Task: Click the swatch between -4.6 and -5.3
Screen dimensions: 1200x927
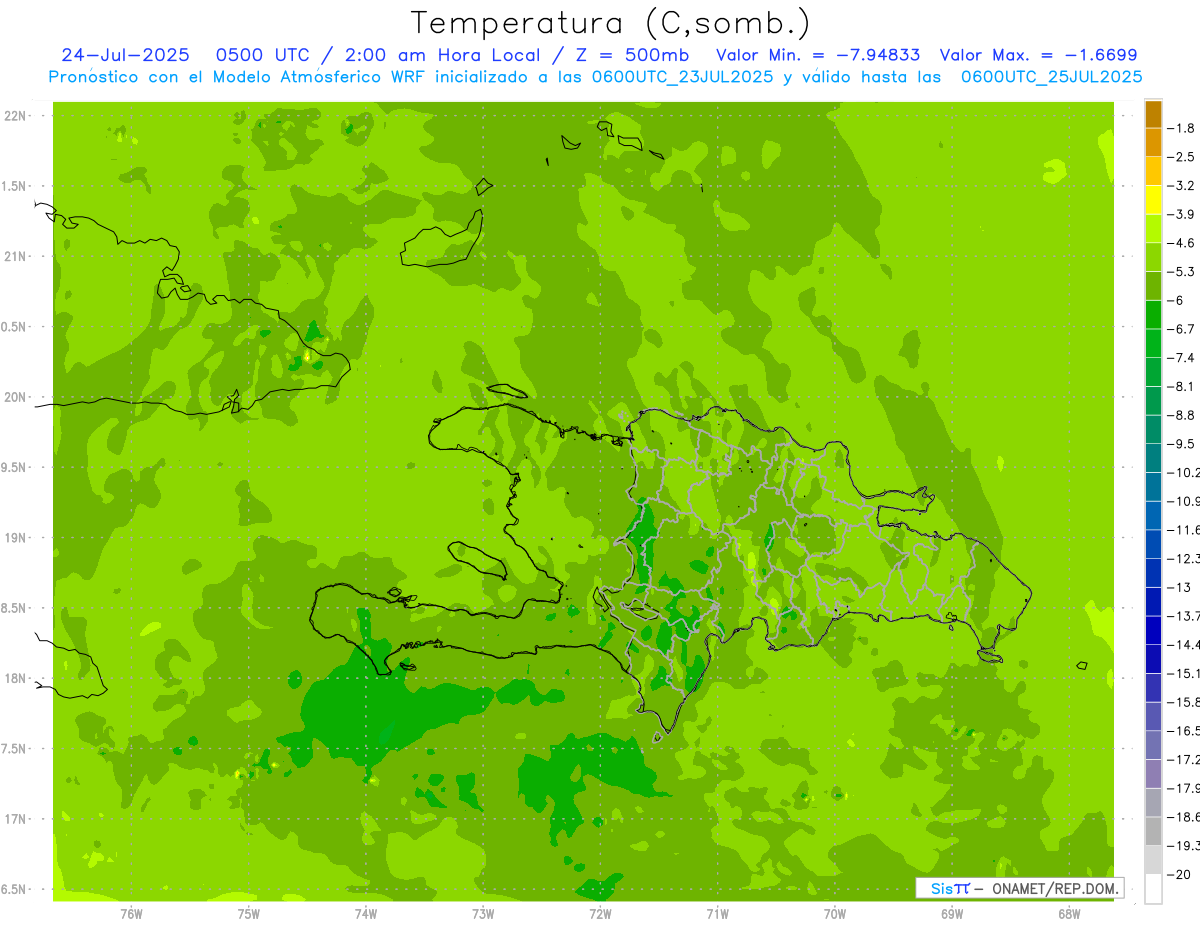Action: tap(1153, 257)
